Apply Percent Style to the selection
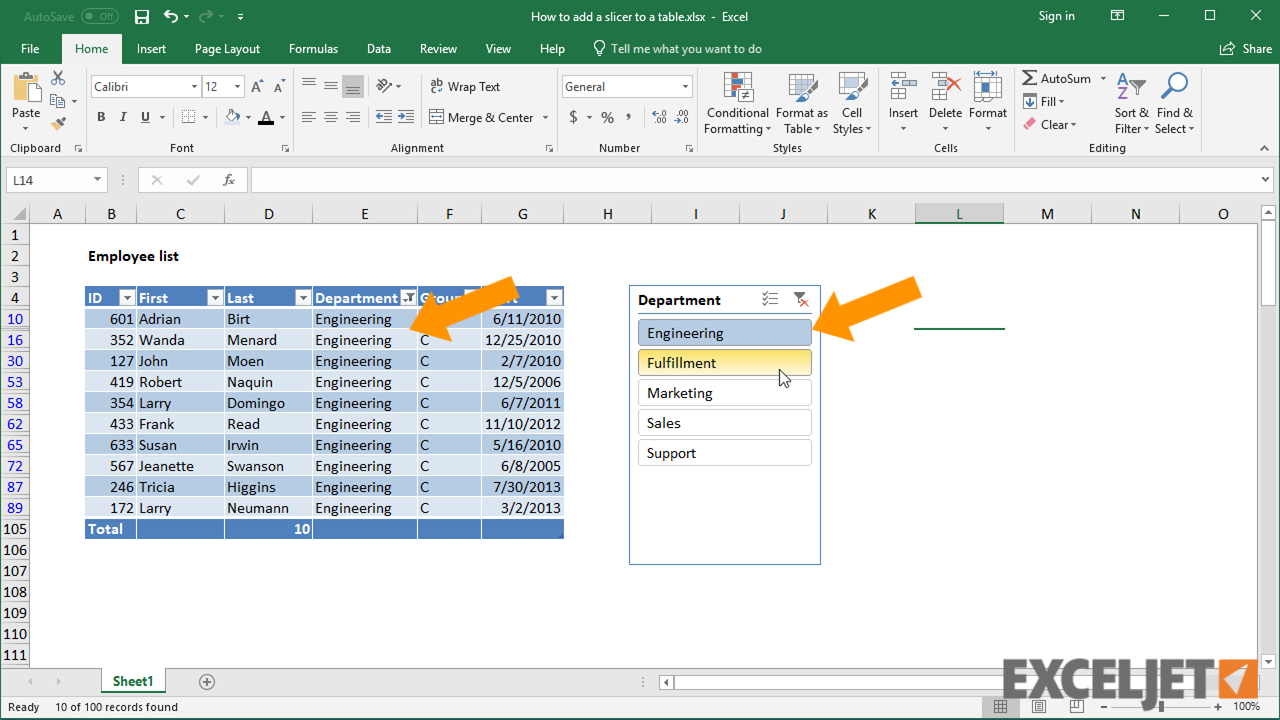The height and width of the screenshot is (720, 1280). (605, 117)
